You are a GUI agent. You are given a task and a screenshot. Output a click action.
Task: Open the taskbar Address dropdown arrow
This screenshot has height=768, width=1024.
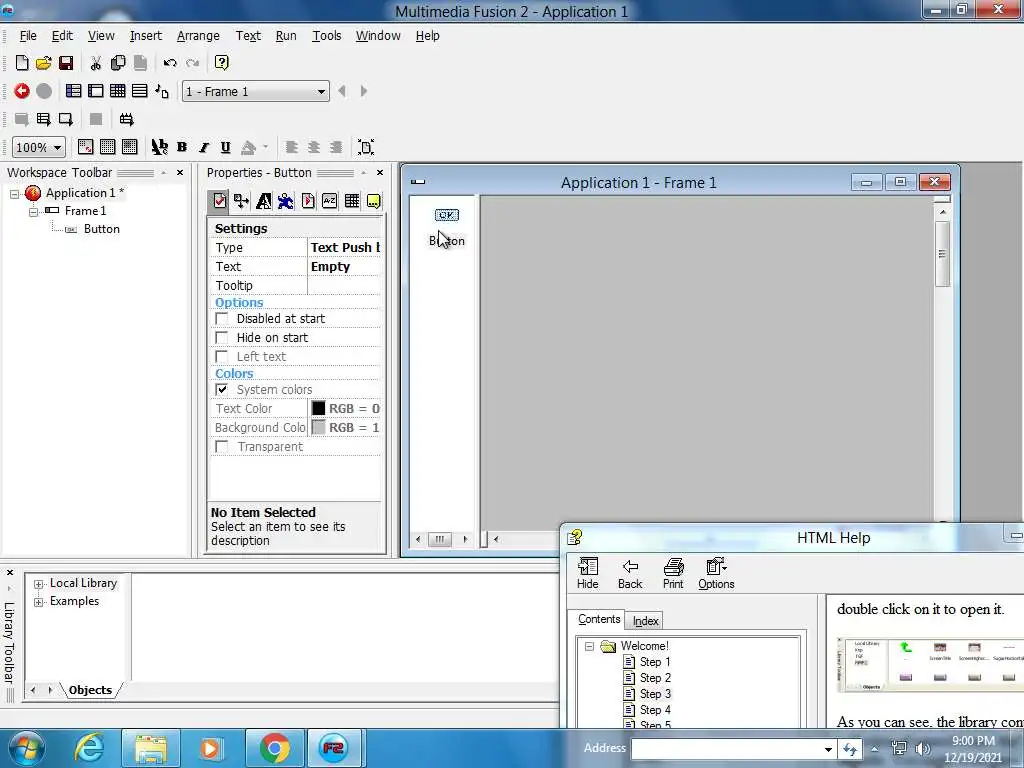[828, 749]
